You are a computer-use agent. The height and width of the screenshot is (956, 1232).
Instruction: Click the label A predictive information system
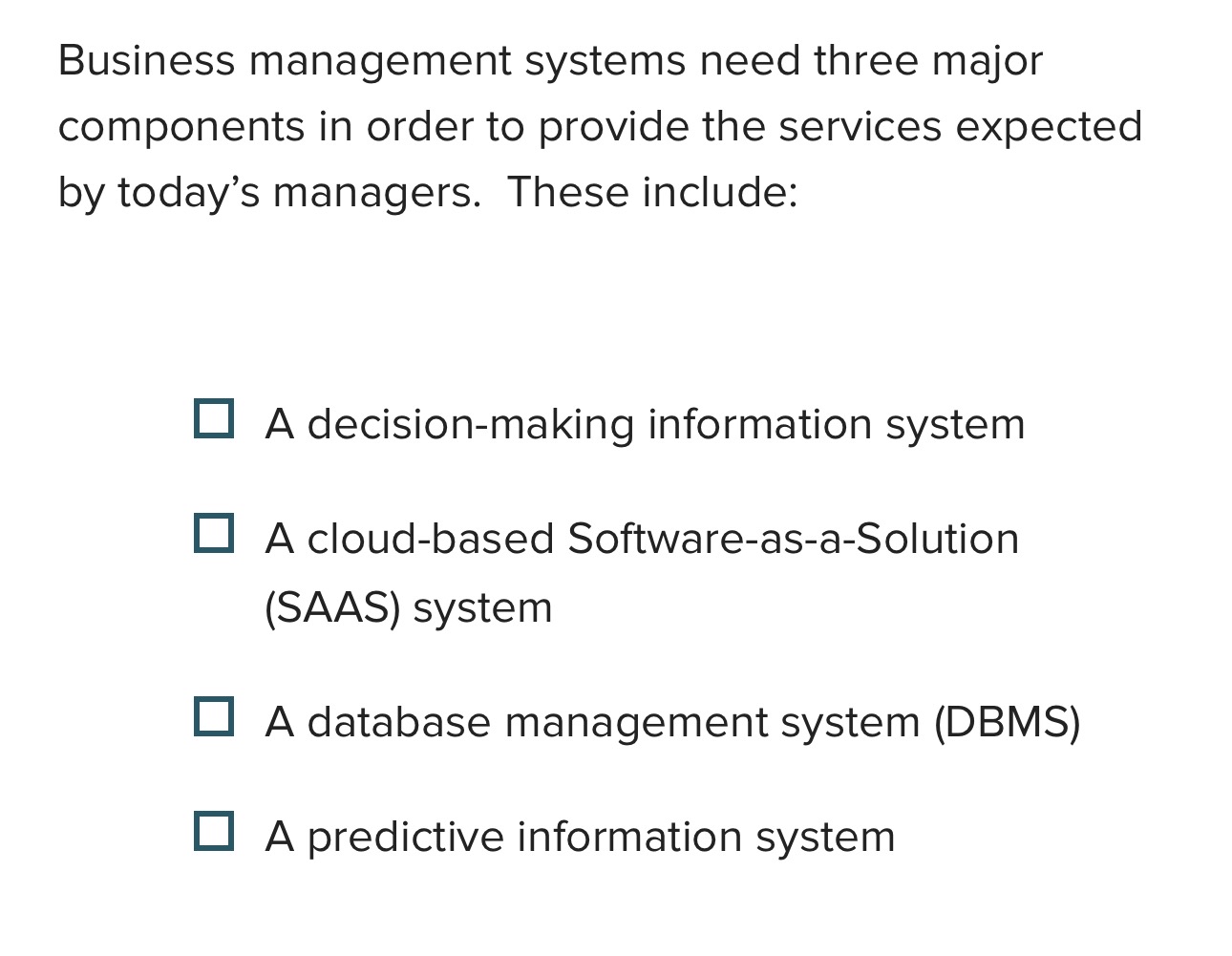coord(580,837)
